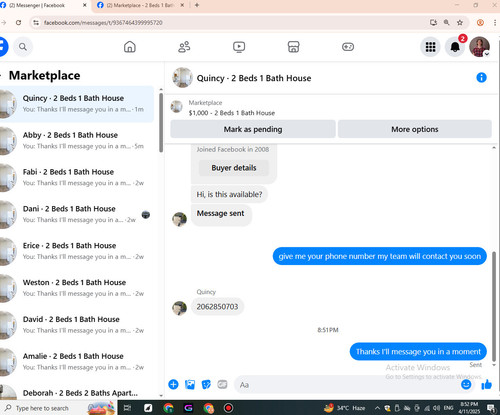Choose a GIF icon in composer
500x415 pixels.
coord(222,384)
